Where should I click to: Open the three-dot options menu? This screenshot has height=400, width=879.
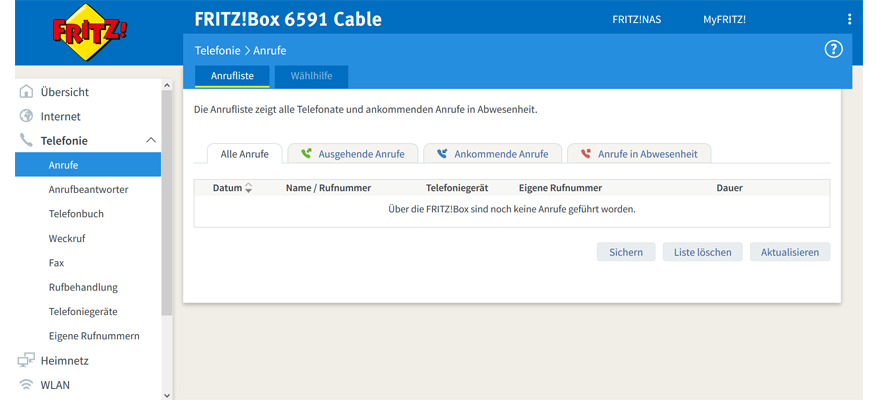point(850,19)
